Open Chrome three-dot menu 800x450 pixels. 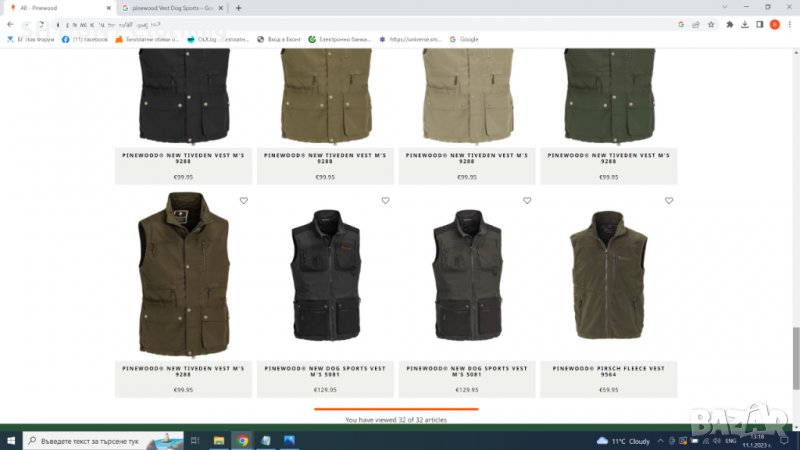(x=790, y=24)
